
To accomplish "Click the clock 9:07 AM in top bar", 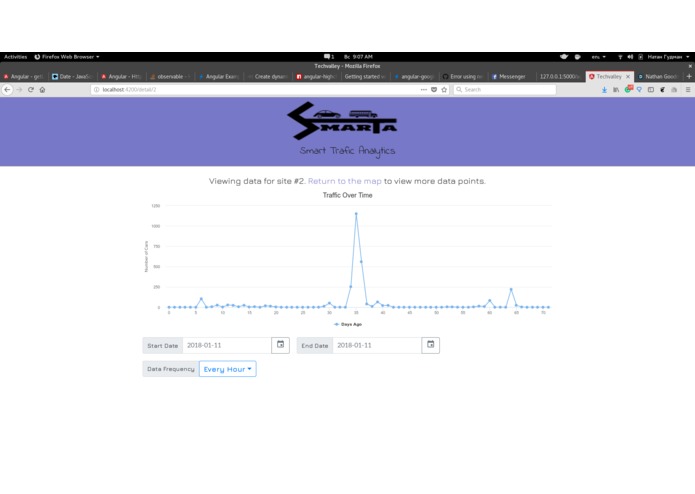I will [358, 57].
